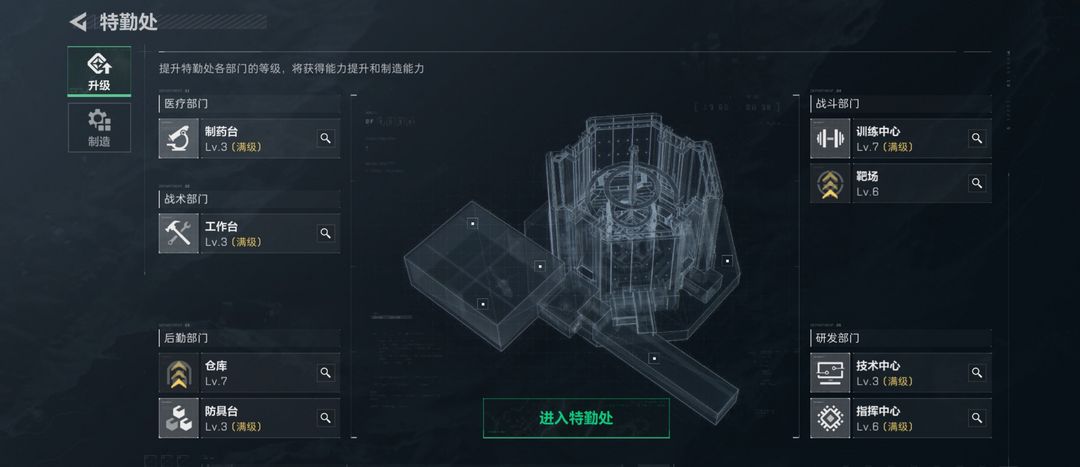Open the 训练中心 dumbbell icon
This screenshot has width=1080, height=467.
pos(830,138)
